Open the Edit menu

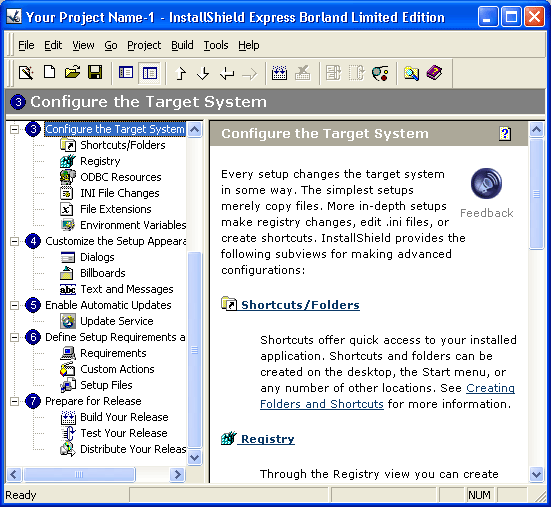point(53,45)
